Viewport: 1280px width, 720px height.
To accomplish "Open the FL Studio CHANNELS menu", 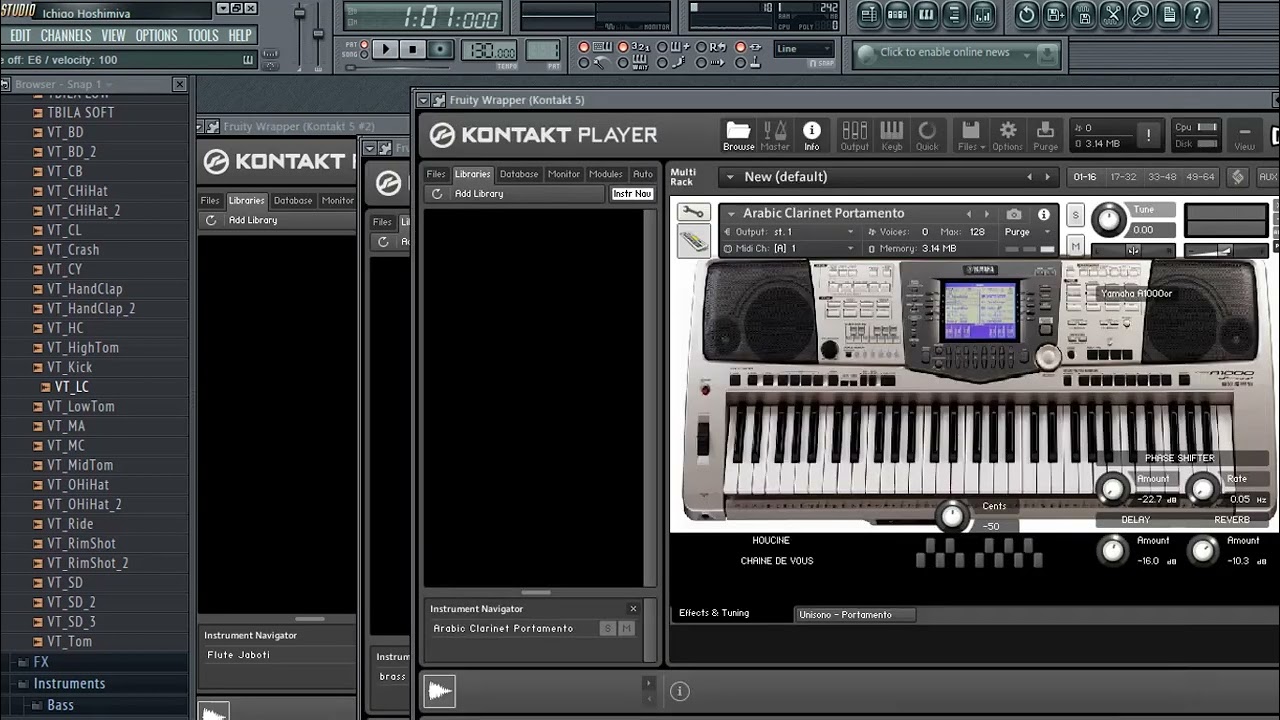I will pyautogui.click(x=66, y=36).
